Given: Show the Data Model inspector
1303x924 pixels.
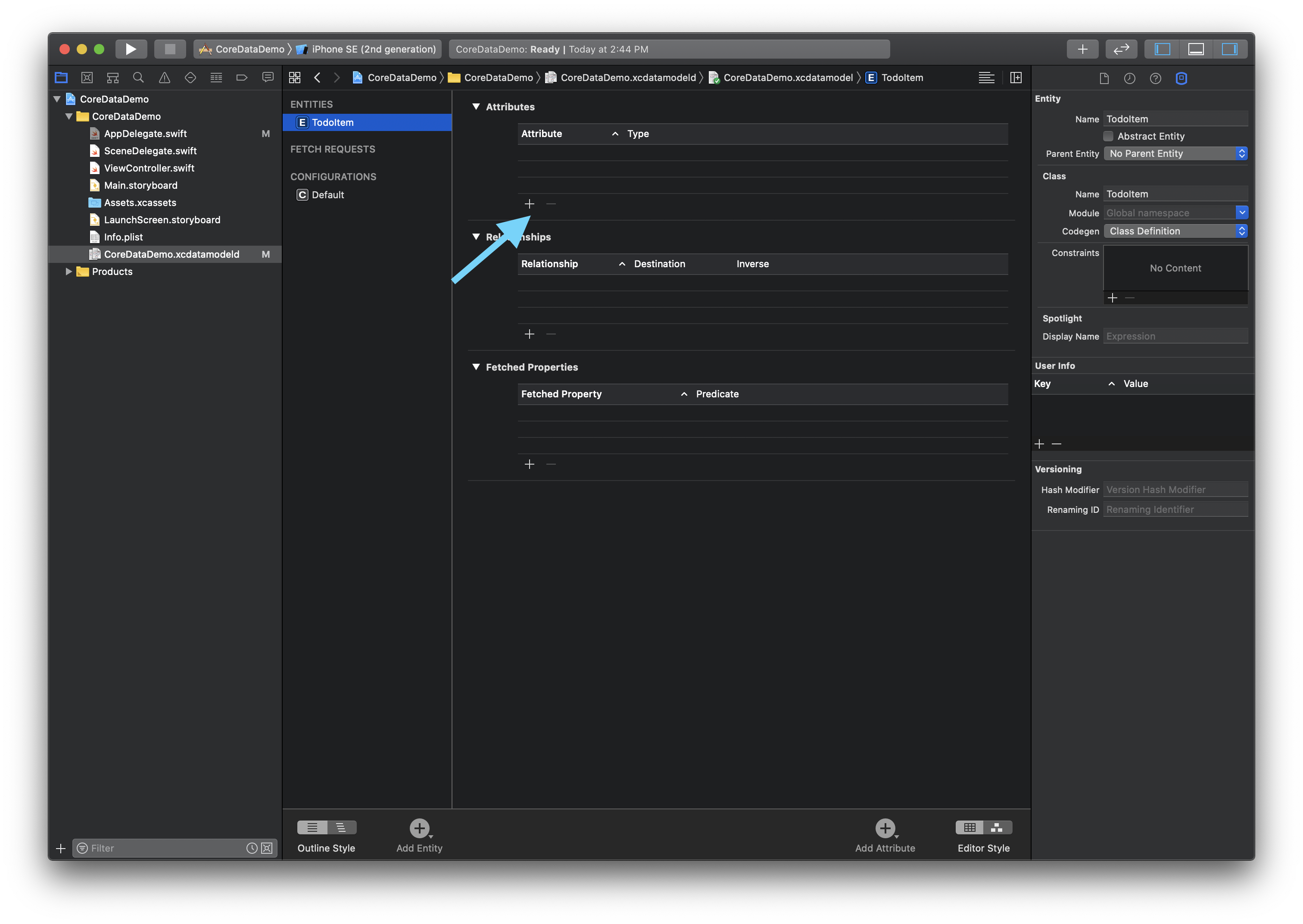Looking at the screenshot, I should pos(1181,78).
